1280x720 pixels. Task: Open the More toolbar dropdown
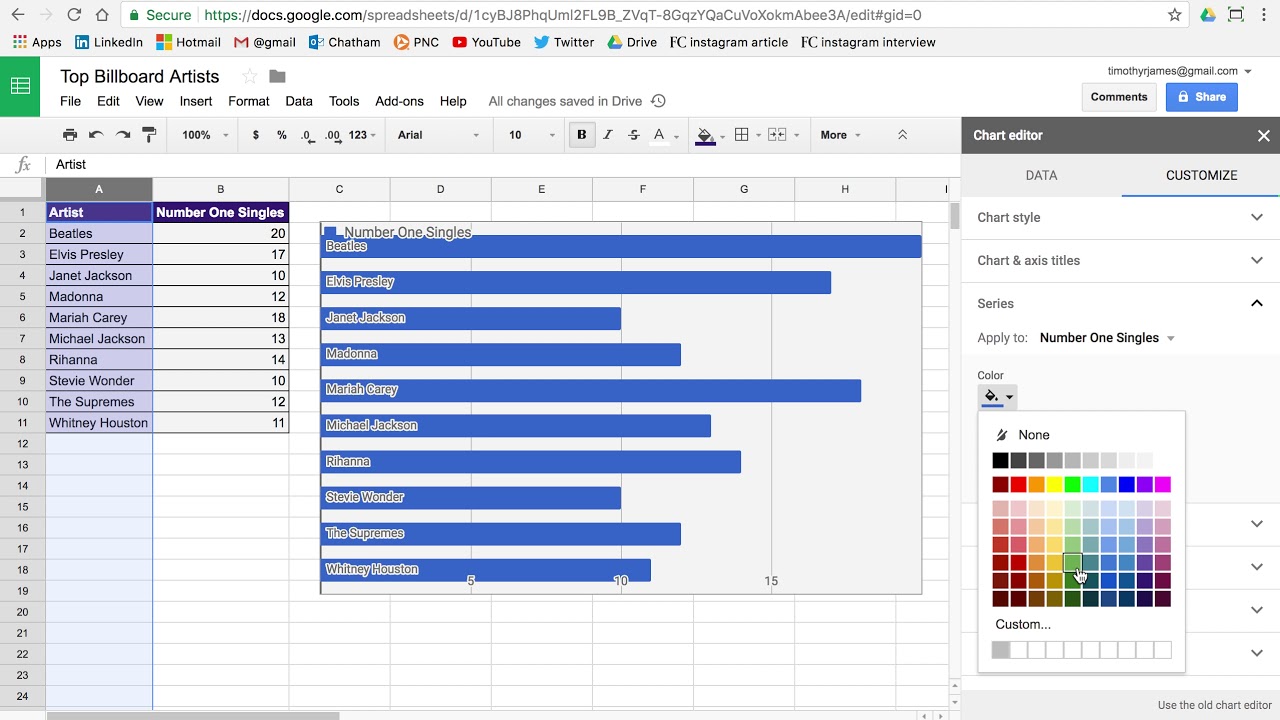point(841,135)
